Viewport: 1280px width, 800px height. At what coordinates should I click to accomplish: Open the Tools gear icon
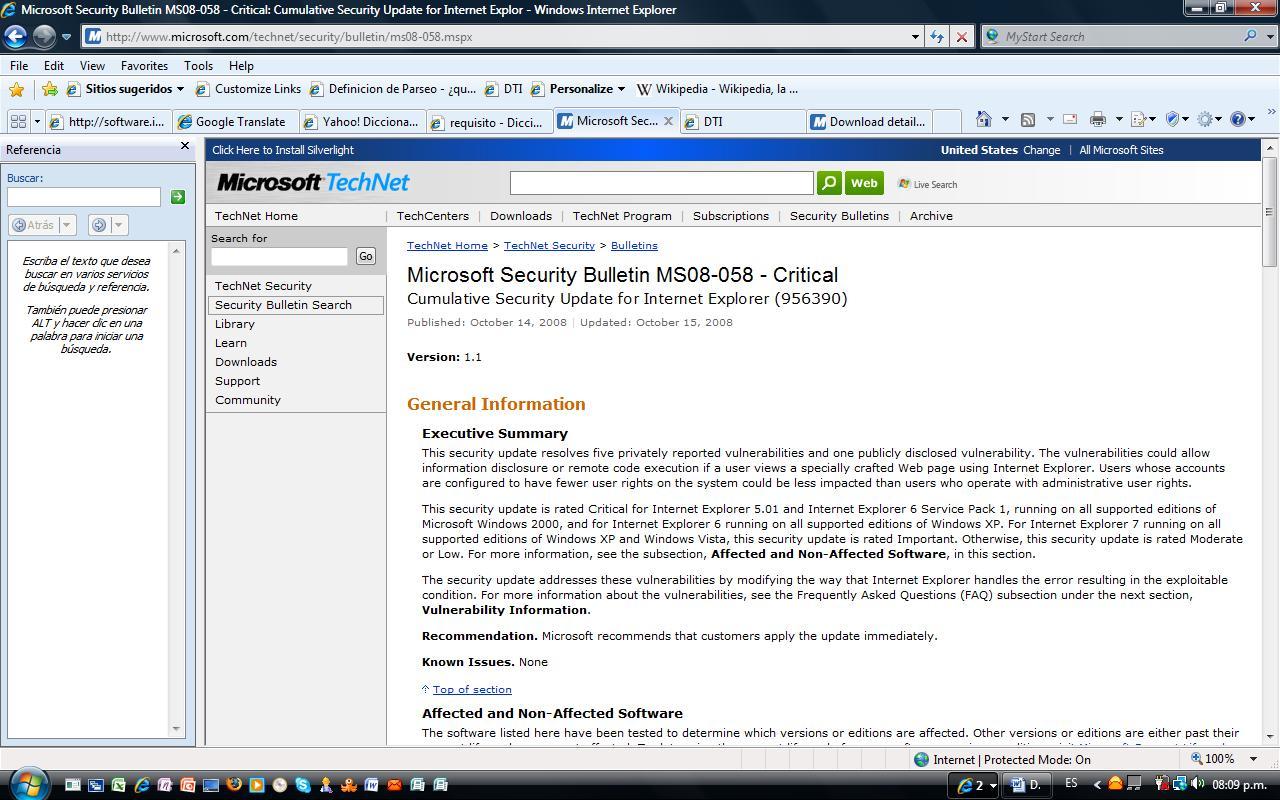click(1206, 119)
